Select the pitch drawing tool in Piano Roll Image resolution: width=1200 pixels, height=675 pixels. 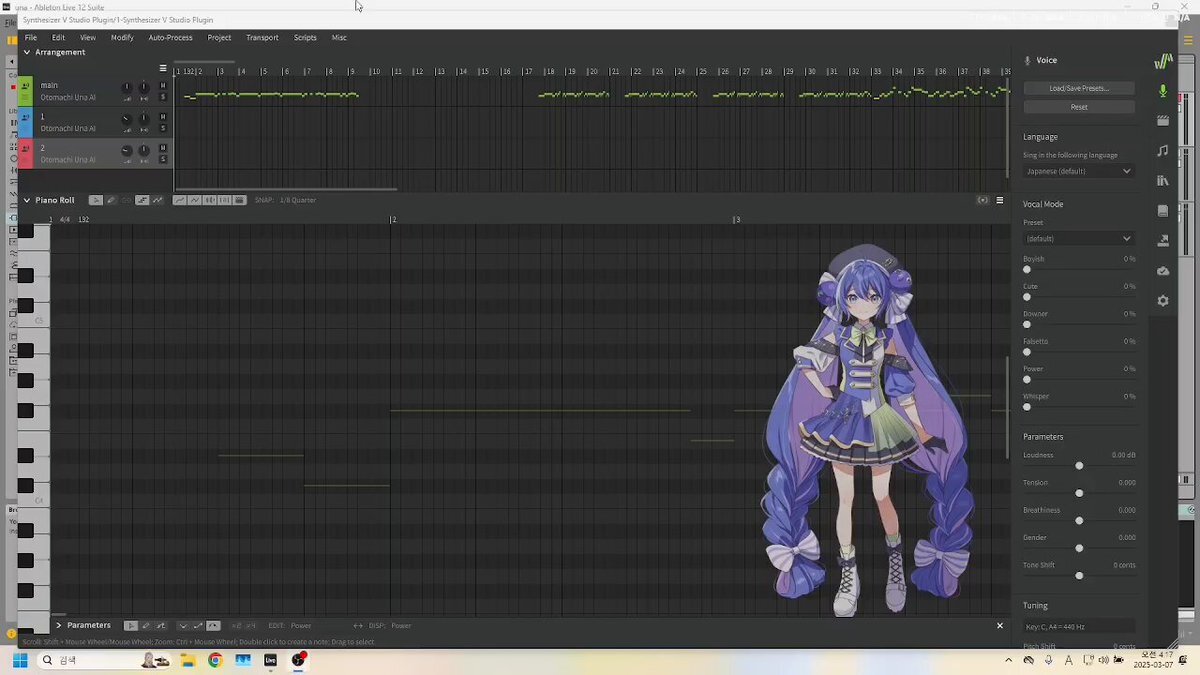click(x=157, y=200)
